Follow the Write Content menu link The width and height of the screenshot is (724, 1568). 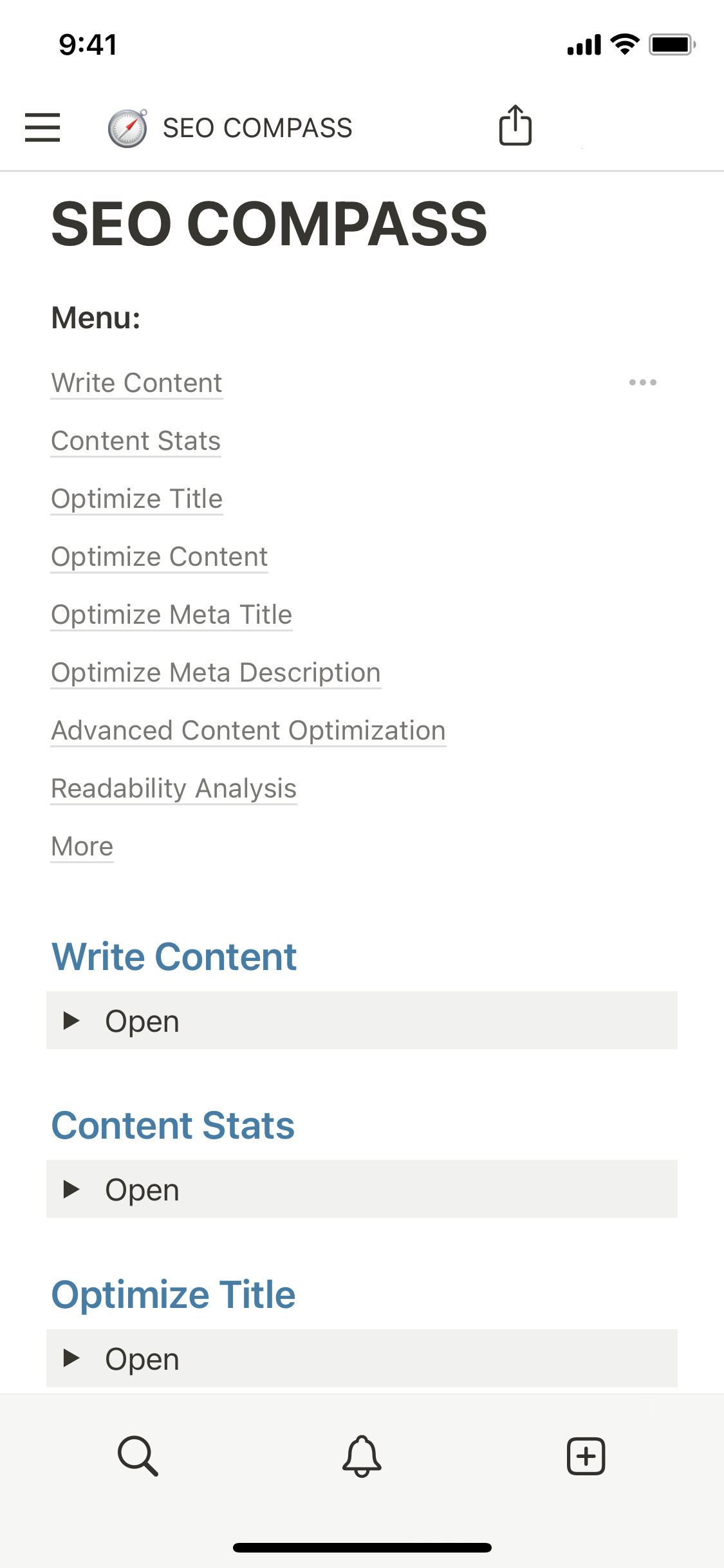(x=136, y=383)
